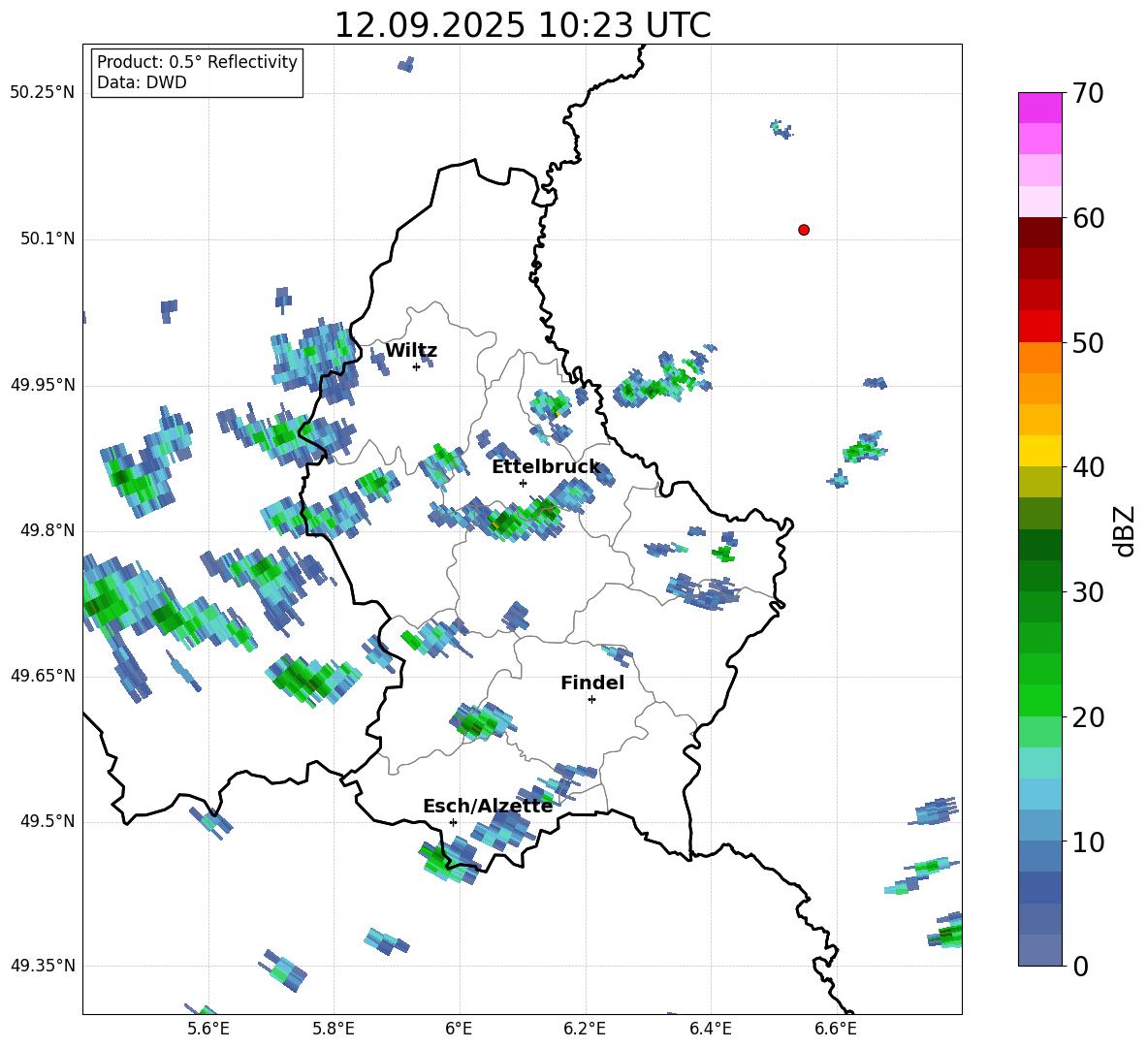
Task: Click the 49.5°N latitude label
Action: pos(48,821)
